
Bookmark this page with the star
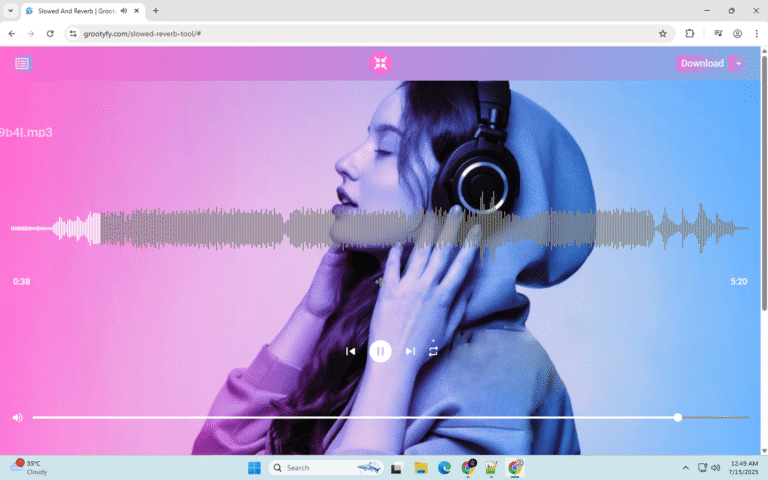(x=662, y=33)
